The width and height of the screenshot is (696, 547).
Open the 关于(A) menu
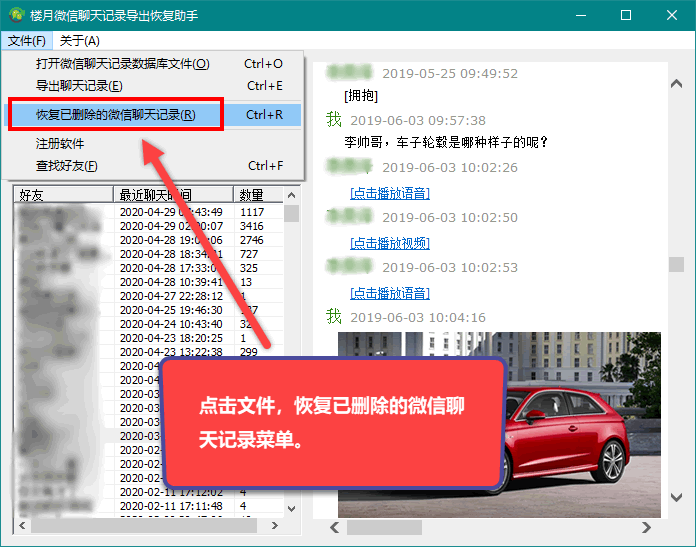tap(79, 41)
